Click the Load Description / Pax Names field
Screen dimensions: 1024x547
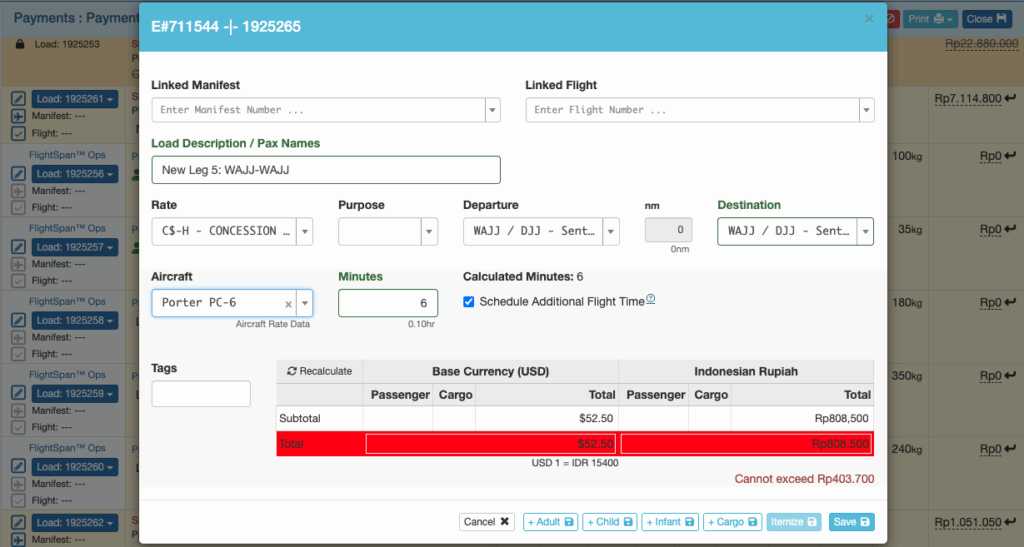point(325,170)
